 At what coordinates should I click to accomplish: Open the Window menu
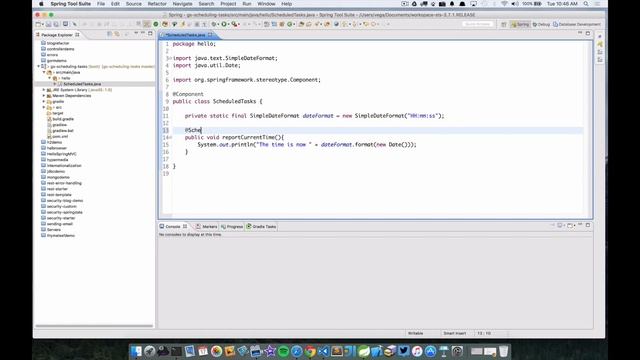266,4
